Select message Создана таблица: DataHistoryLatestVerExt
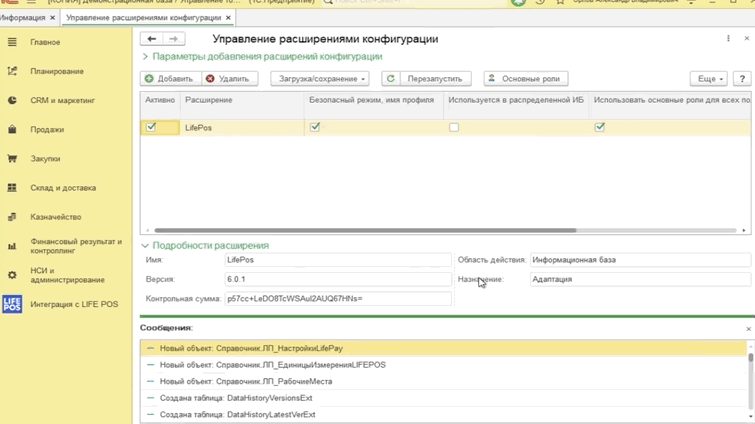The image size is (755, 424). click(x=443, y=414)
